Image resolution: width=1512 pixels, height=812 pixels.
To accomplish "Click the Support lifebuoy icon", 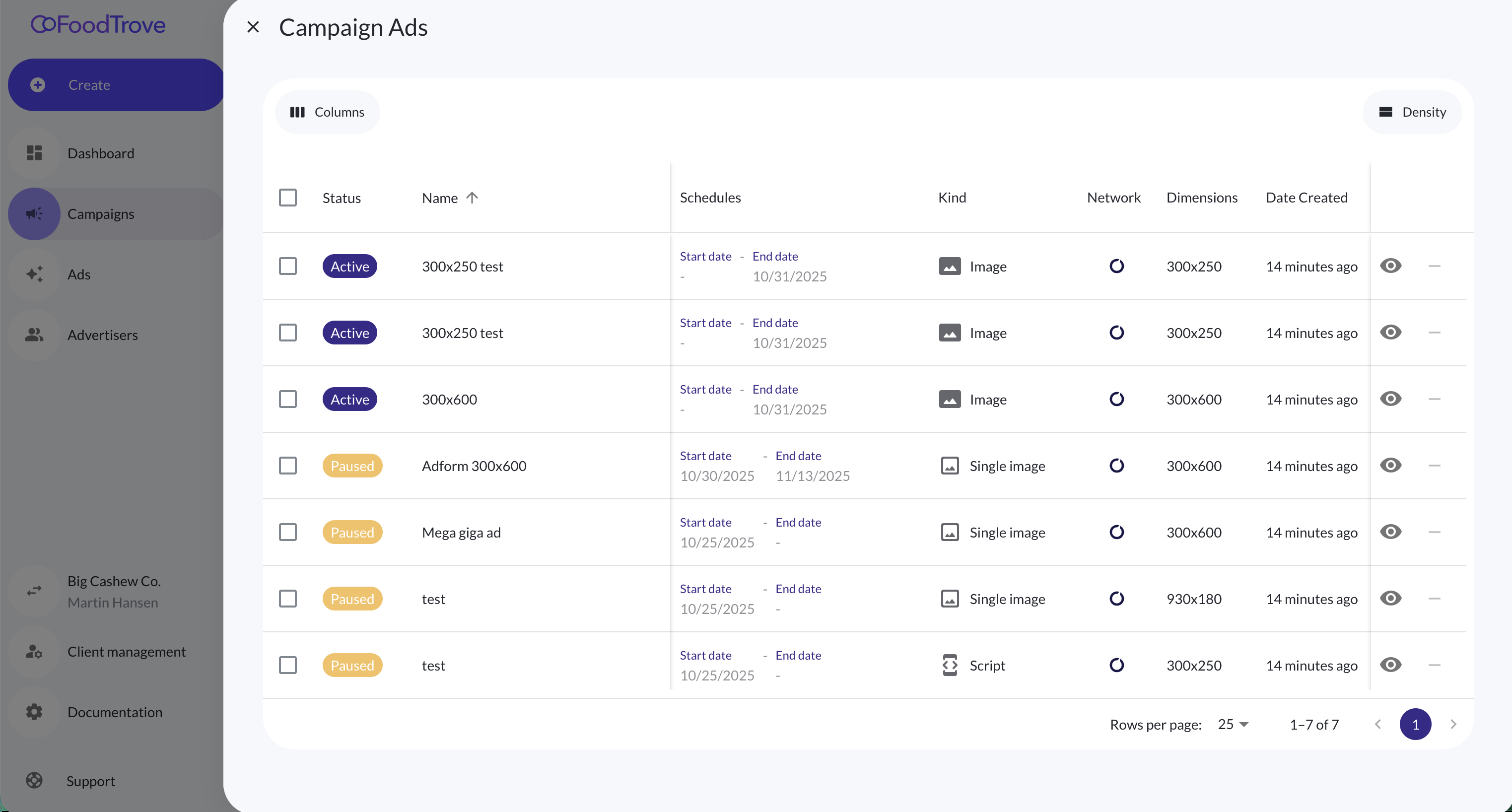I will click(x=34, y=780).
